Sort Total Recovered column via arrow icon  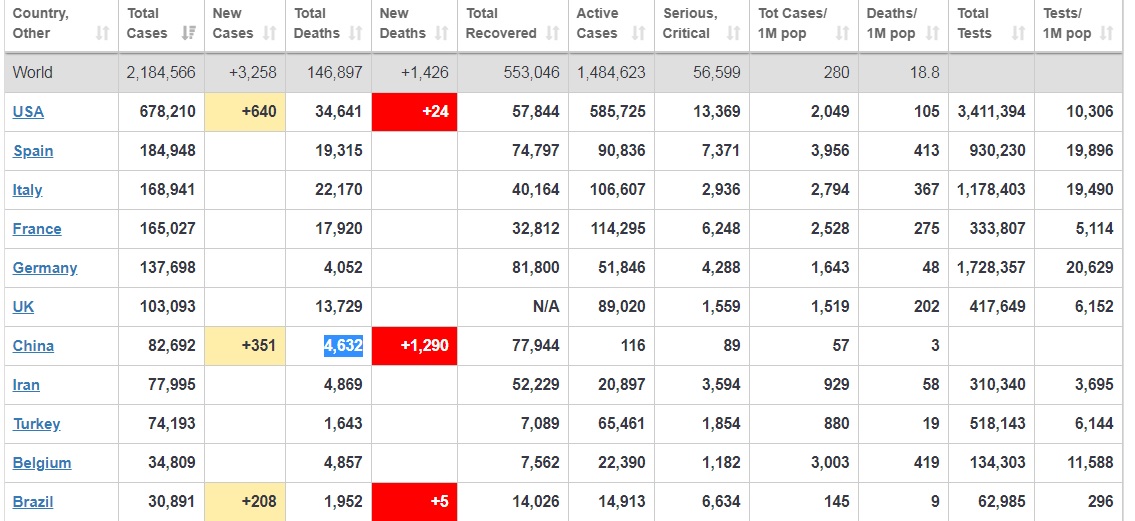tap(553, 34)
